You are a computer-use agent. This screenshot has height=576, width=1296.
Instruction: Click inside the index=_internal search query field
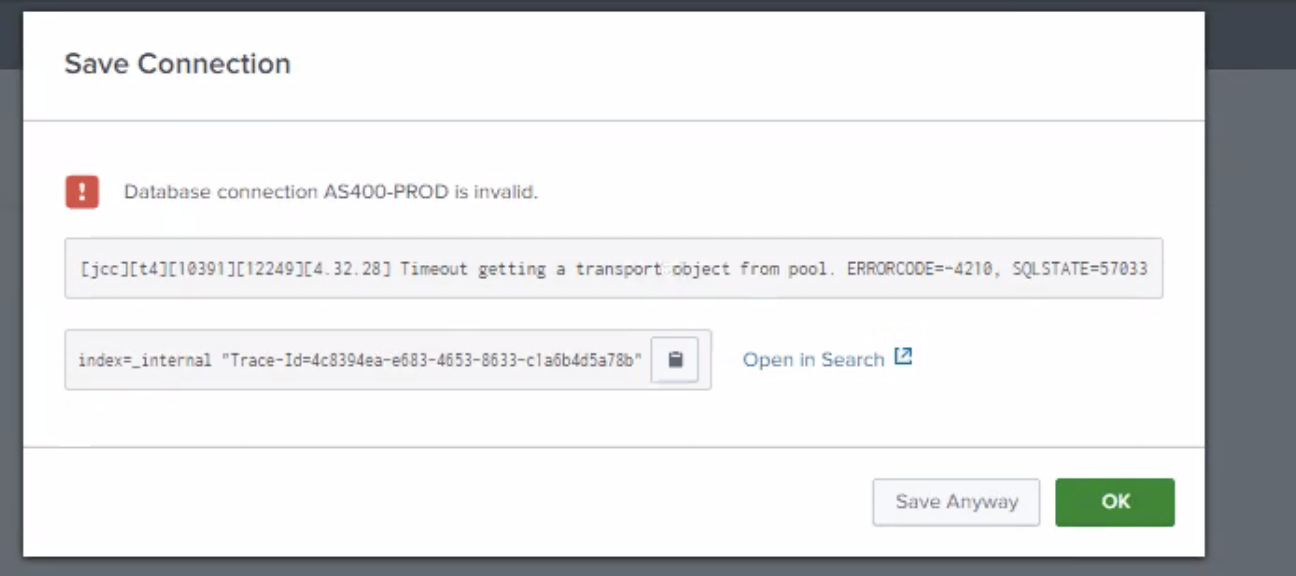[x=388, y=360]
